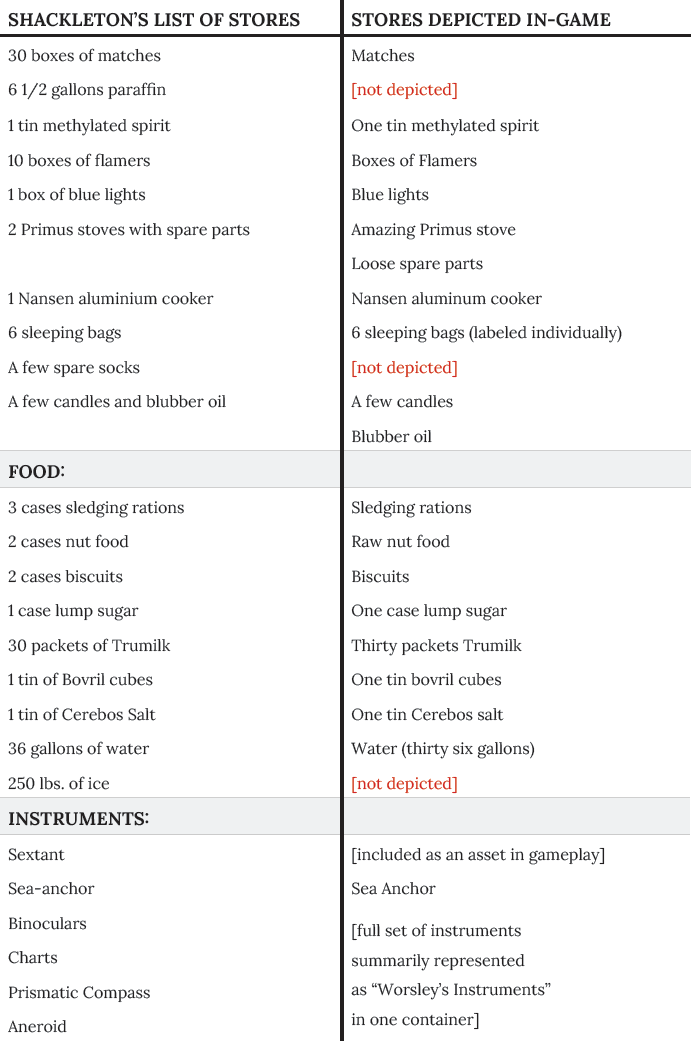Select the "Amazing Primus stove" entry
Image resolution: width=691 pixels, height=1041 pixels.
[433, 230]
